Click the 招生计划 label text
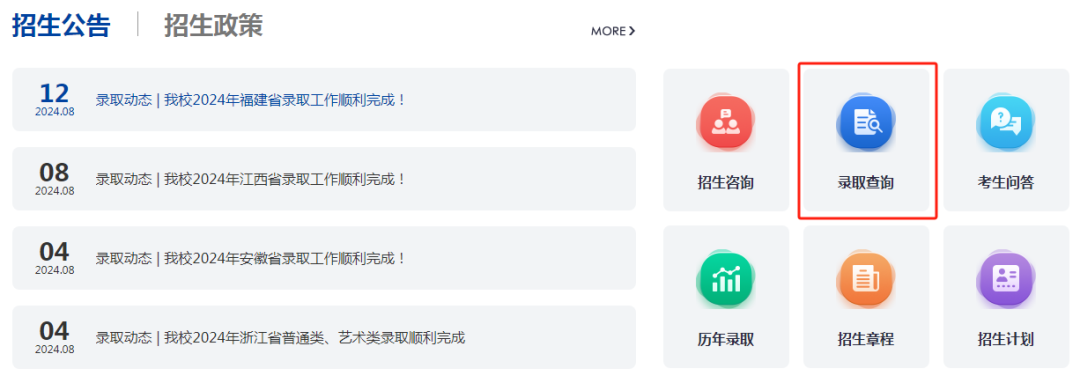Viewport: 1080px width, 376px height. tap(1006, 340)
